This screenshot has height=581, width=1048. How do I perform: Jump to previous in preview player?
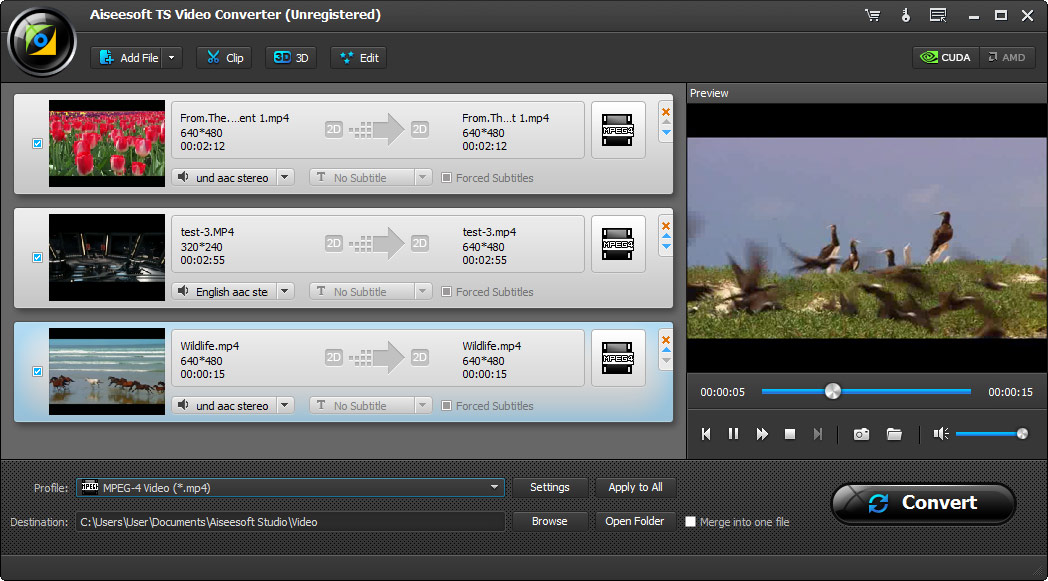[706, 434]
